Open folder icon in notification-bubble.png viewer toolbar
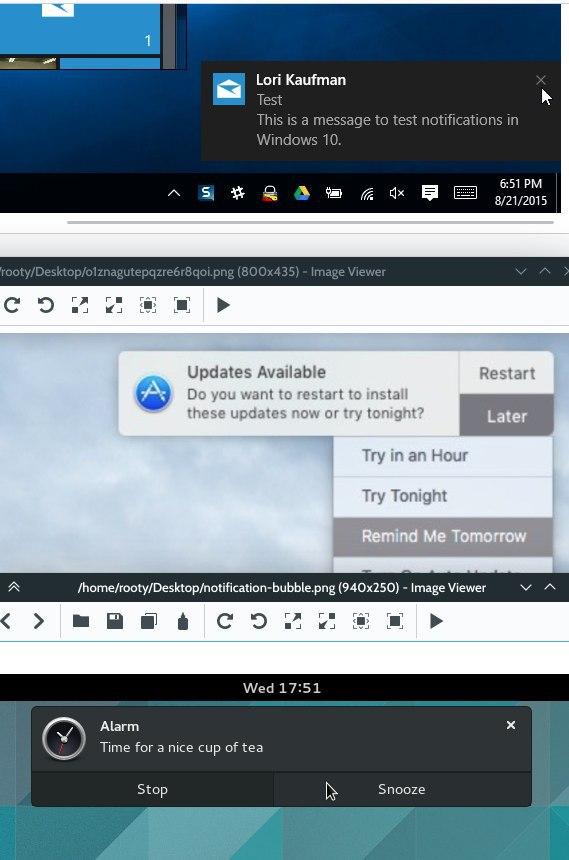This screenshot has width=569, height=860. point(81,621)
